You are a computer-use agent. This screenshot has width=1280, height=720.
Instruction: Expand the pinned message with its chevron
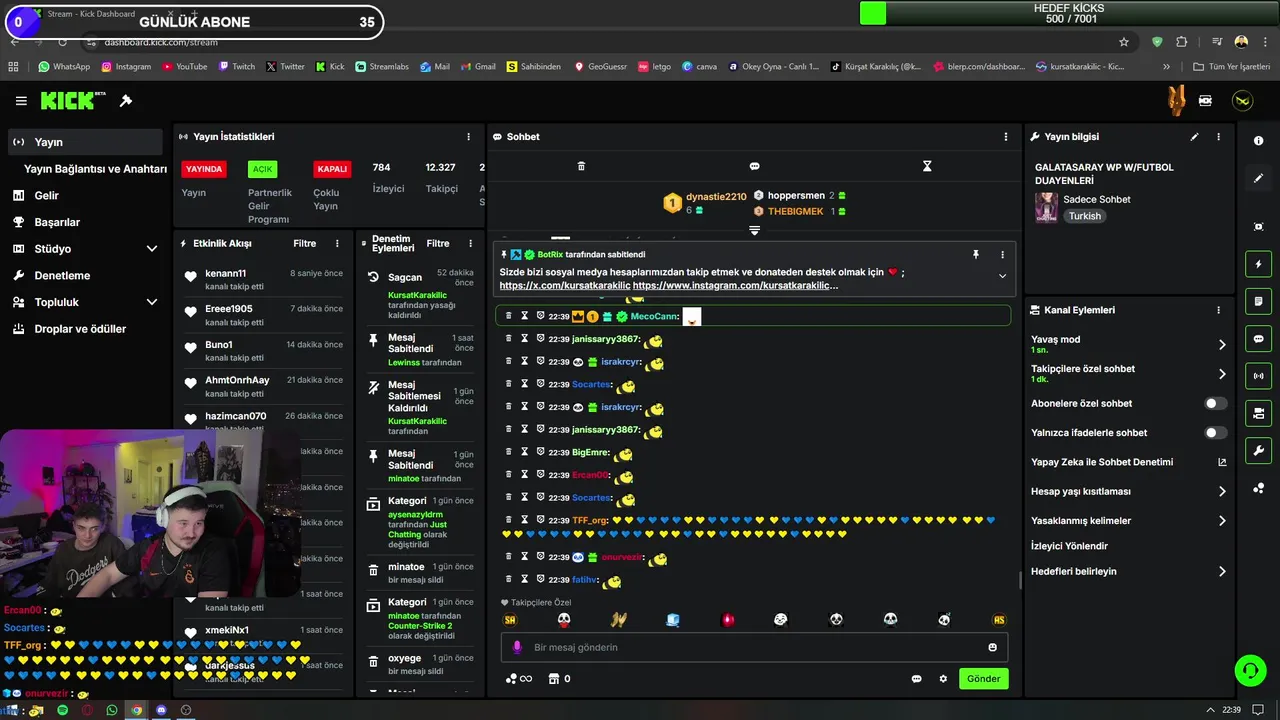(1002, 276)
